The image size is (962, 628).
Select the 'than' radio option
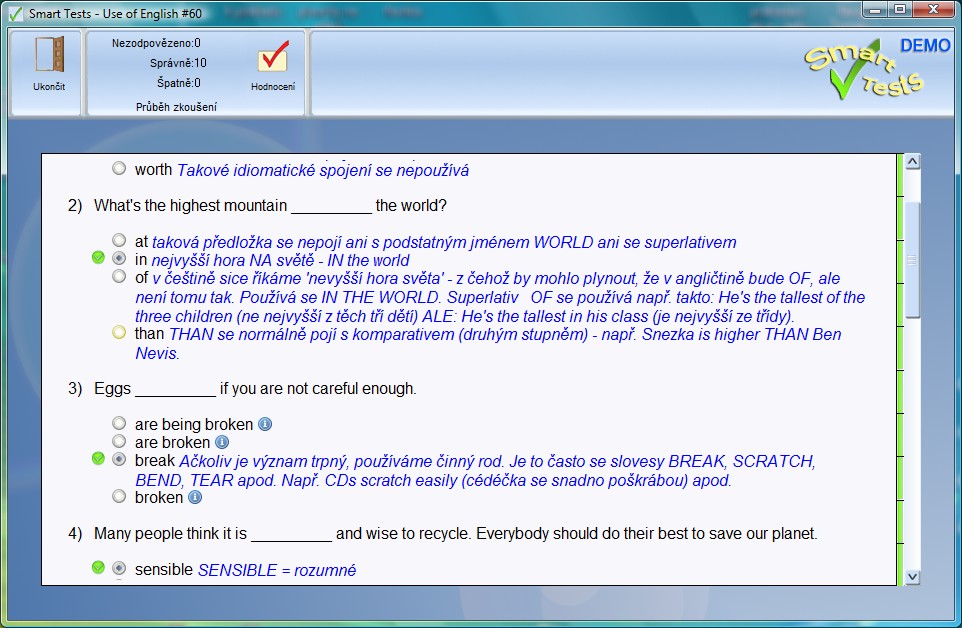click(120, 332)
